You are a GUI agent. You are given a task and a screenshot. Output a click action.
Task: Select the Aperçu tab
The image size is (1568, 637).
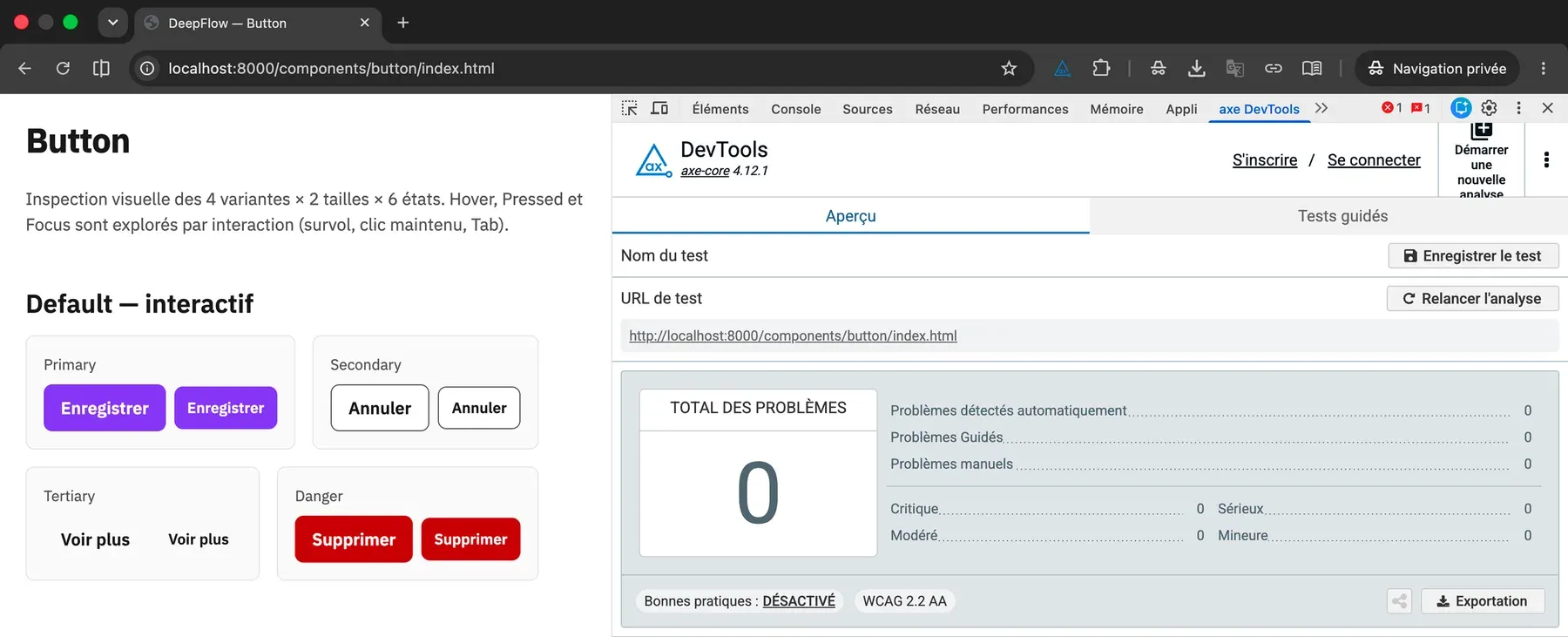pyautogui.click(x=850, y=216)
